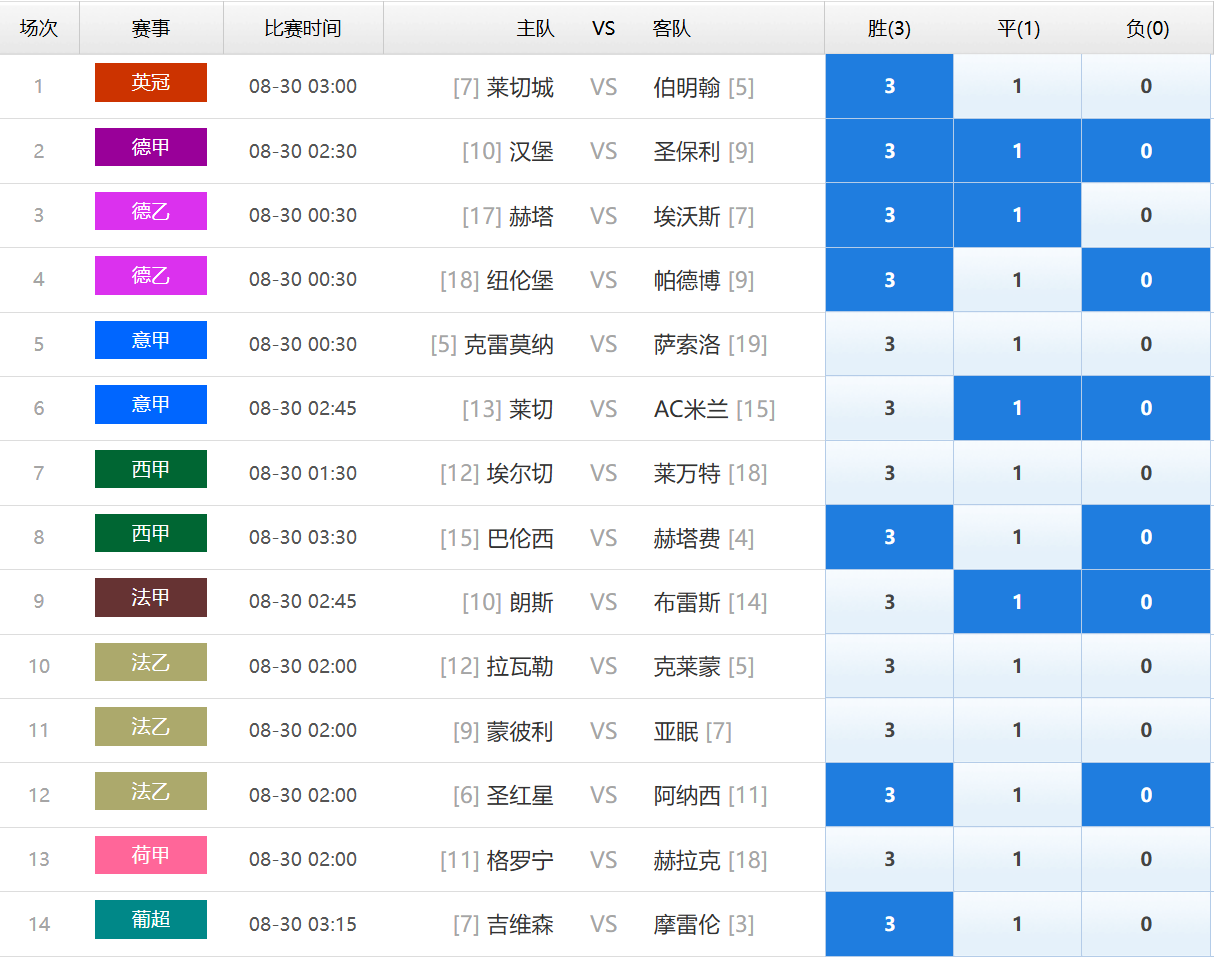The height and width of the screenshot is (958, 1214).
Task: Toggle win (3) for match 1 莱切城 vs 伯明翰
Action: coord(889,86)
